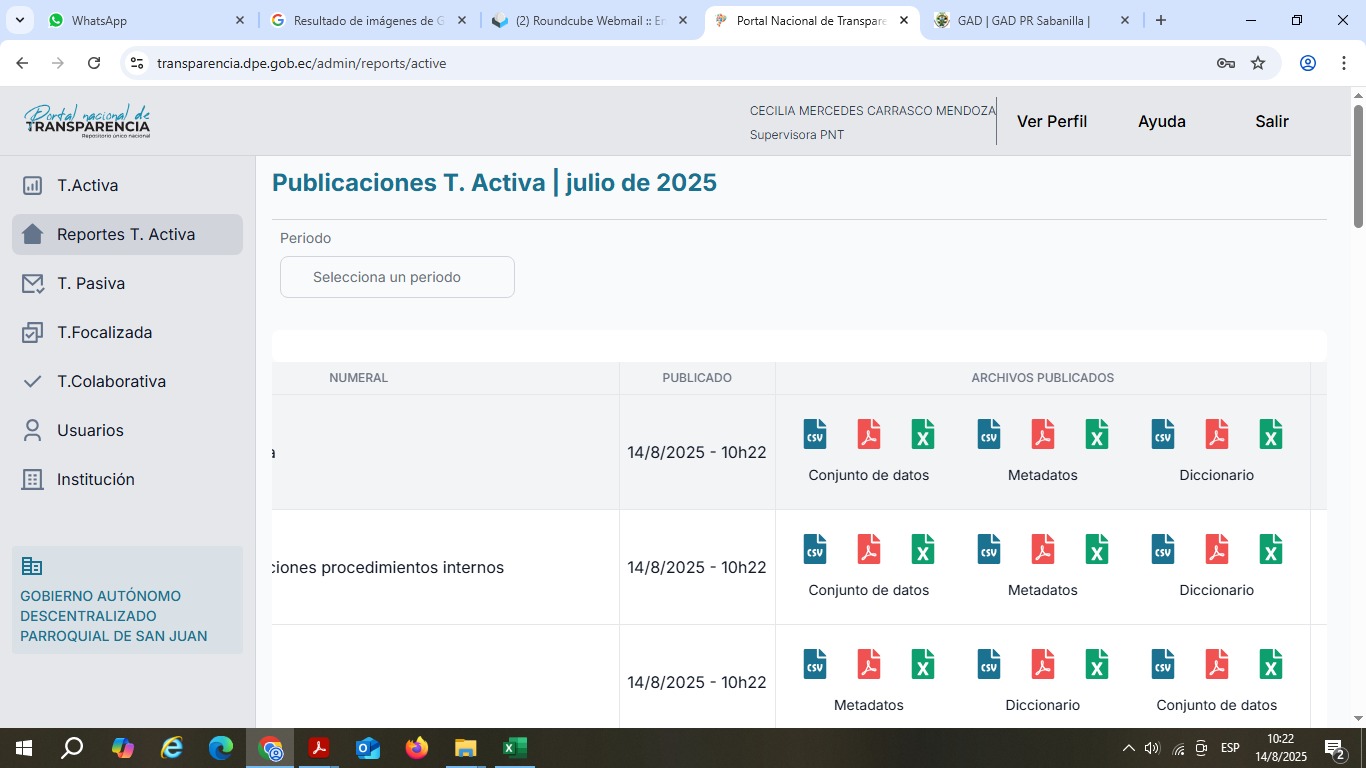Download Excel of third row Conjunto de datos
The height and width of the screenshot is (768, 1366).
point(1270,665)
